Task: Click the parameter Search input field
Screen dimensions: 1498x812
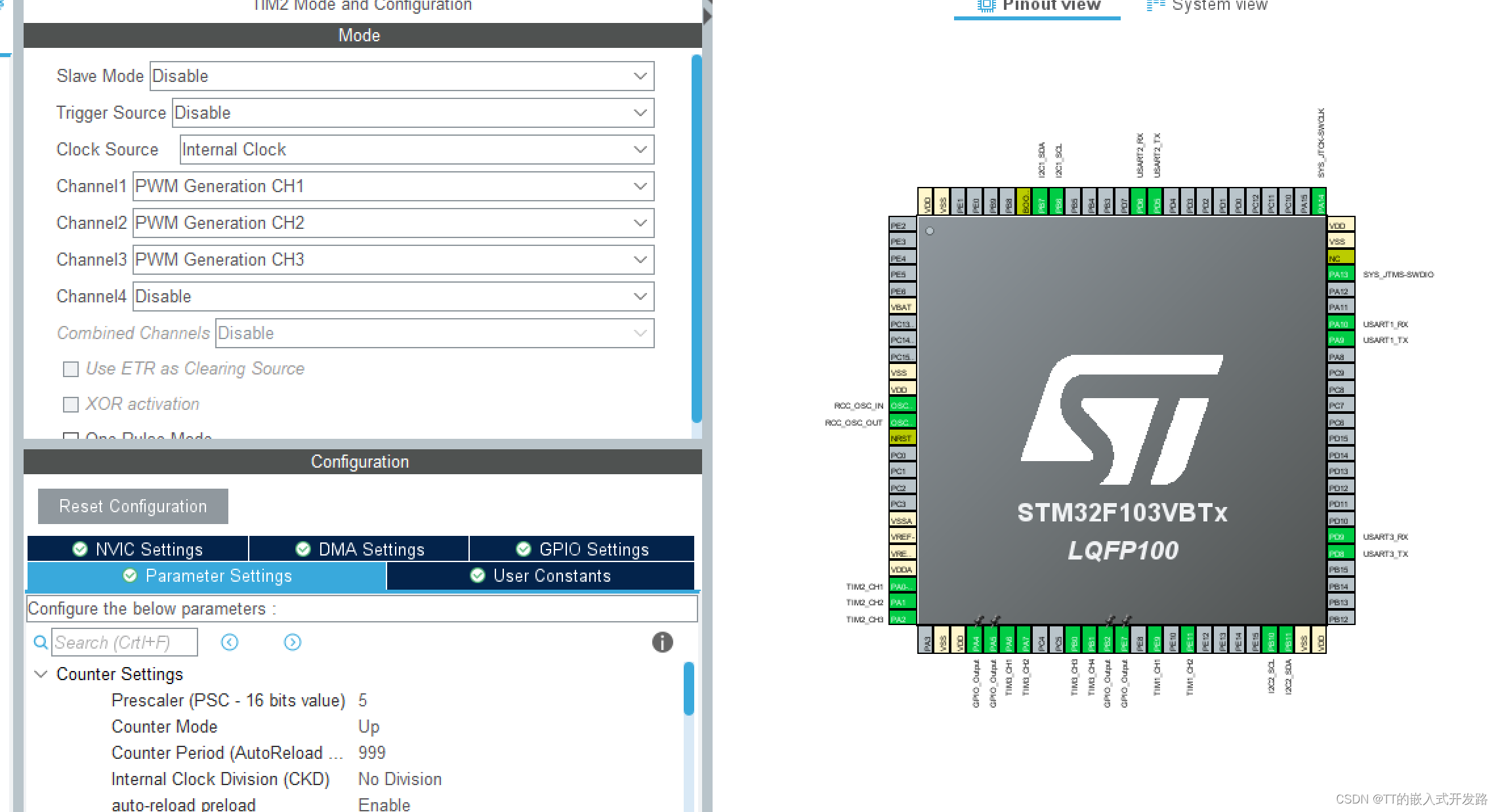Action: [x=124, y=642]
